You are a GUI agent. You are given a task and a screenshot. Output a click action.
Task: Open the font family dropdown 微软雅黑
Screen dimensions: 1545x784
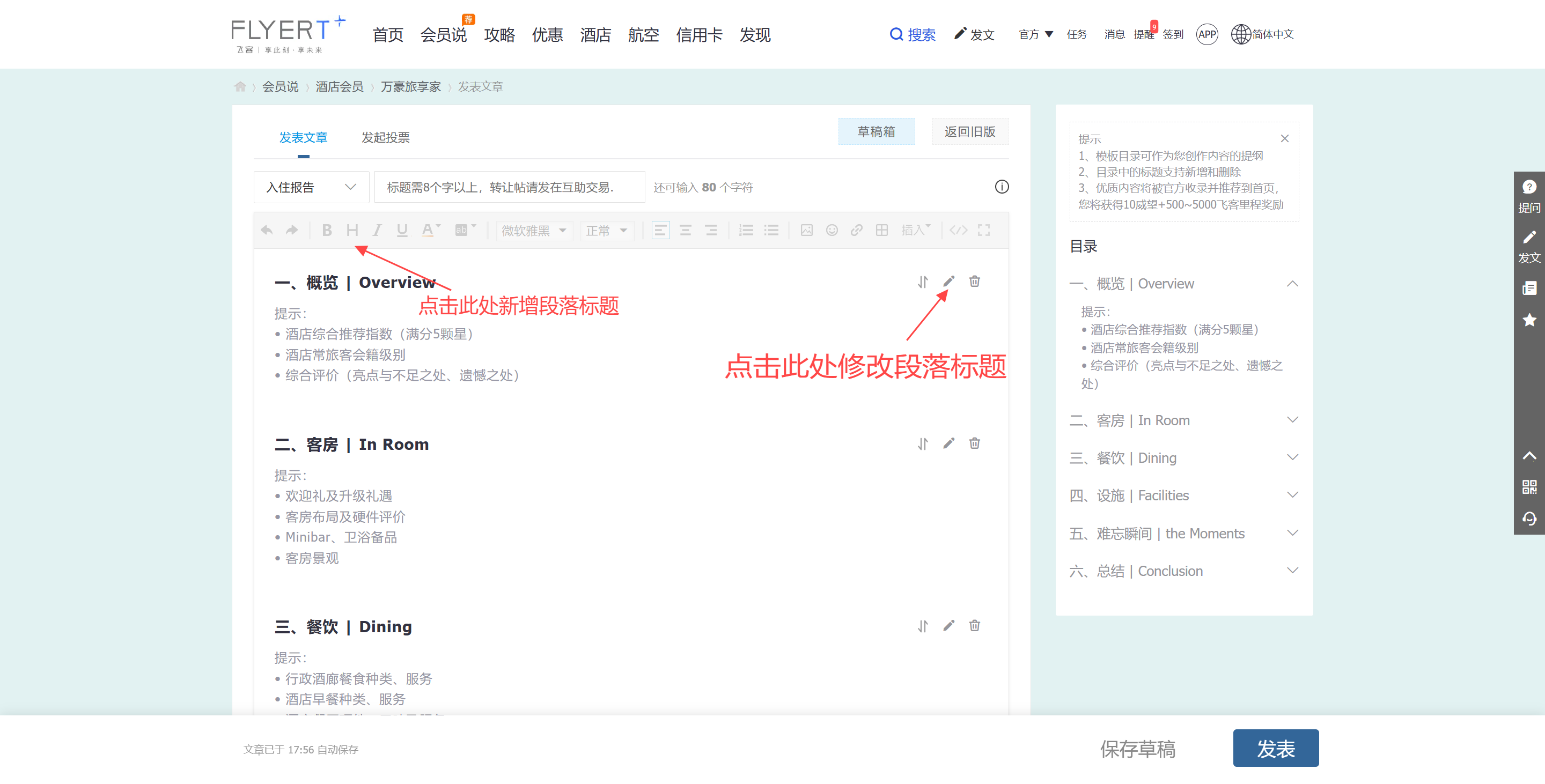click(x=533, y=231)
